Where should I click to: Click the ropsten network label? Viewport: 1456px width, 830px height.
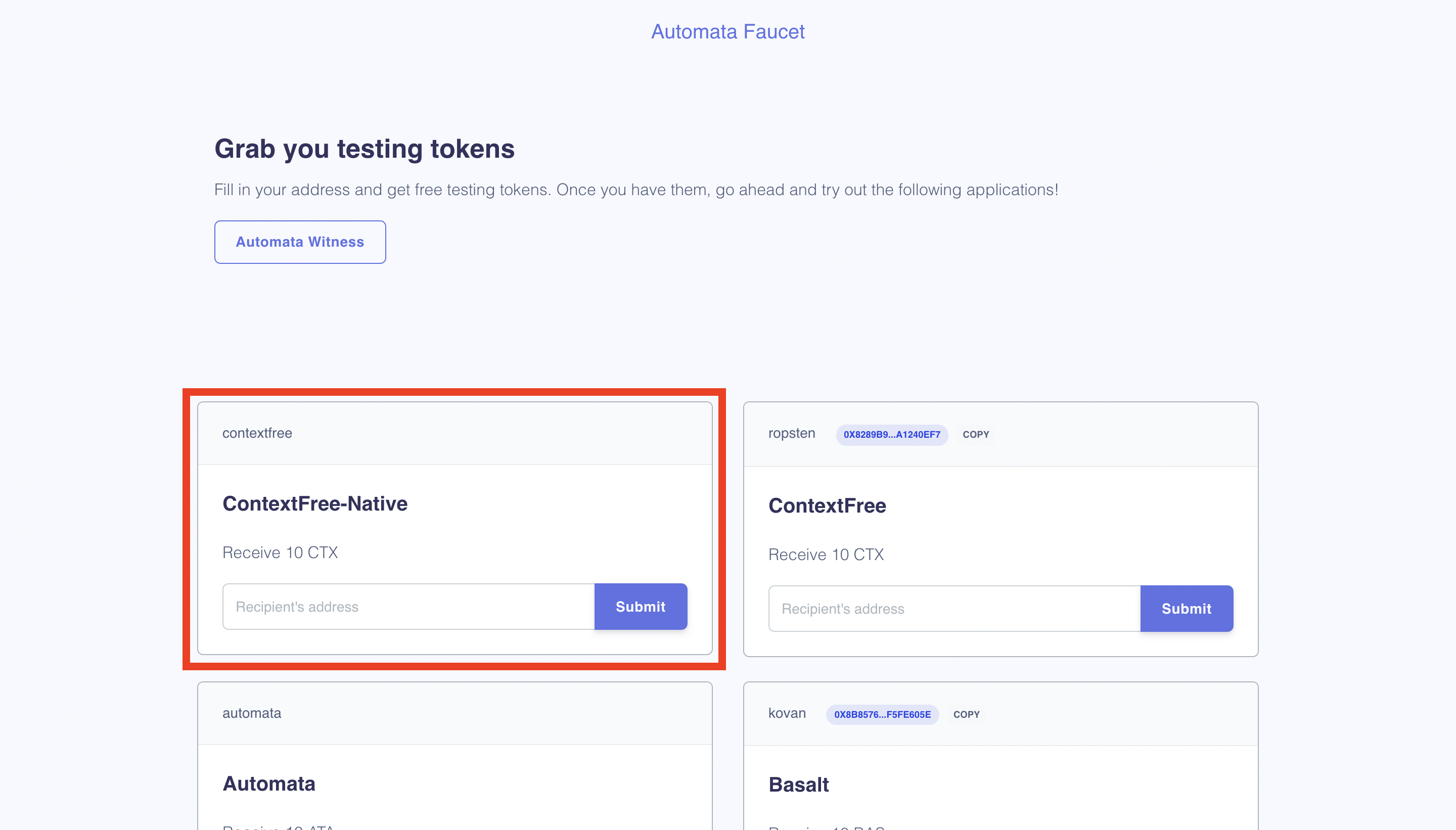coord(791,433)
